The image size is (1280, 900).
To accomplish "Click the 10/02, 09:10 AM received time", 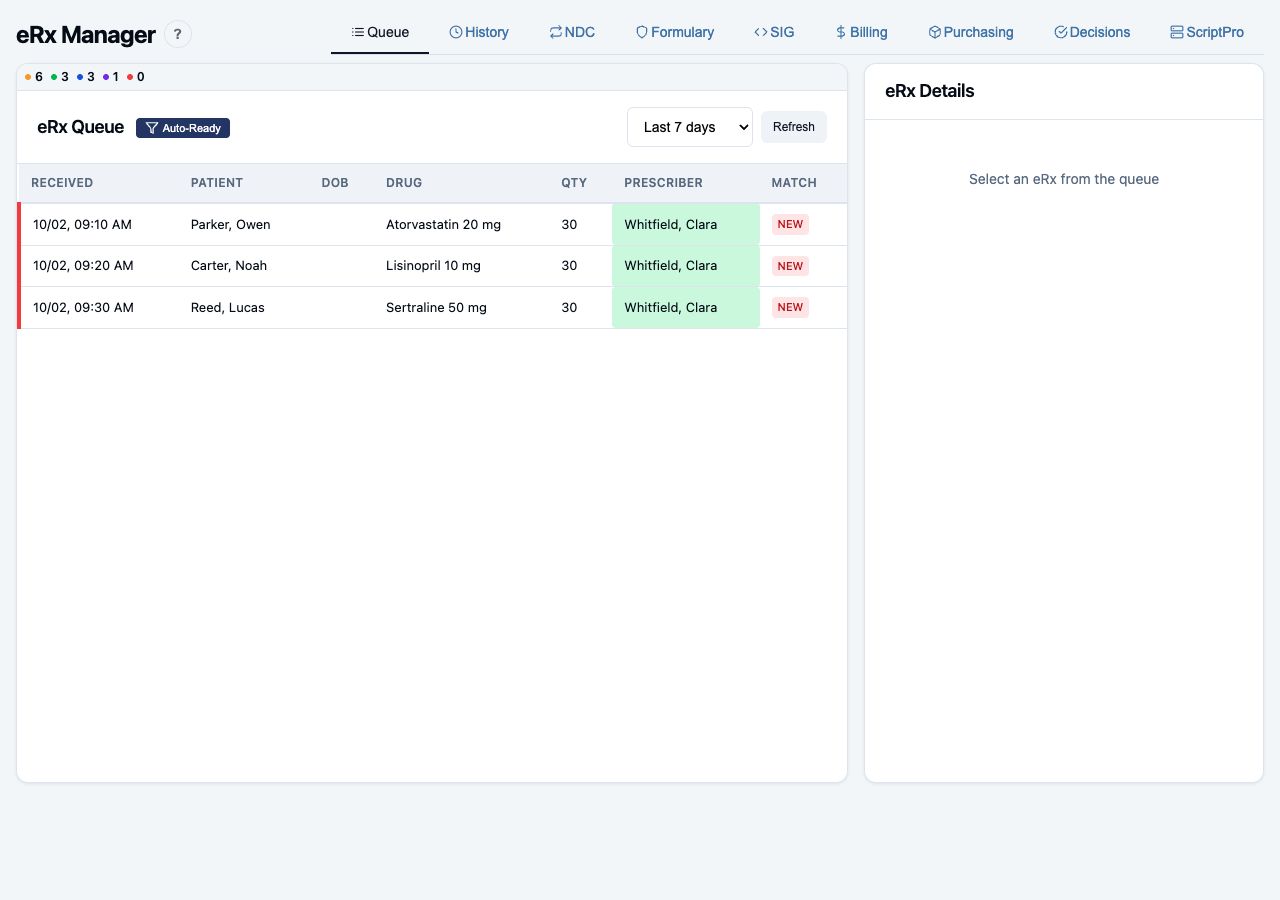I will tap(82, 225).
